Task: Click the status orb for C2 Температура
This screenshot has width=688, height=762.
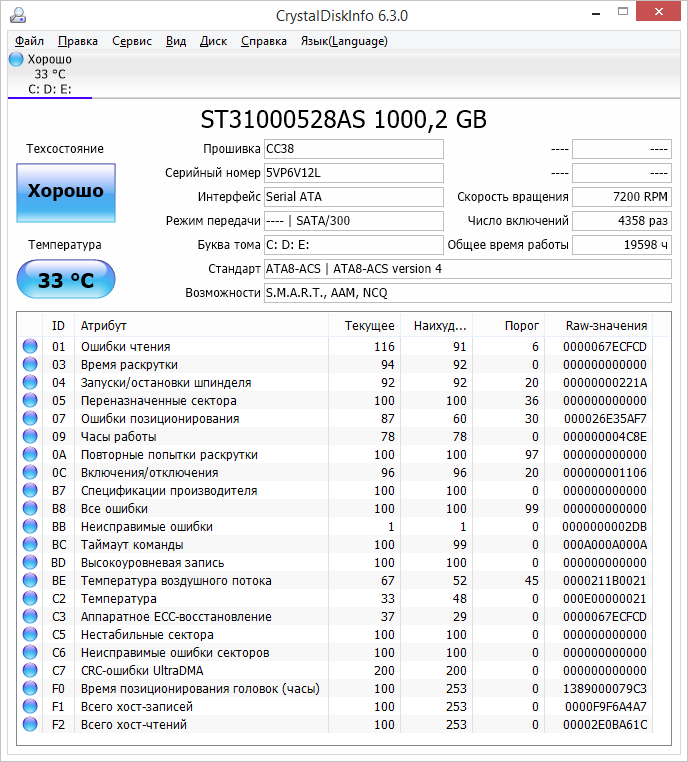Action: 30,598
